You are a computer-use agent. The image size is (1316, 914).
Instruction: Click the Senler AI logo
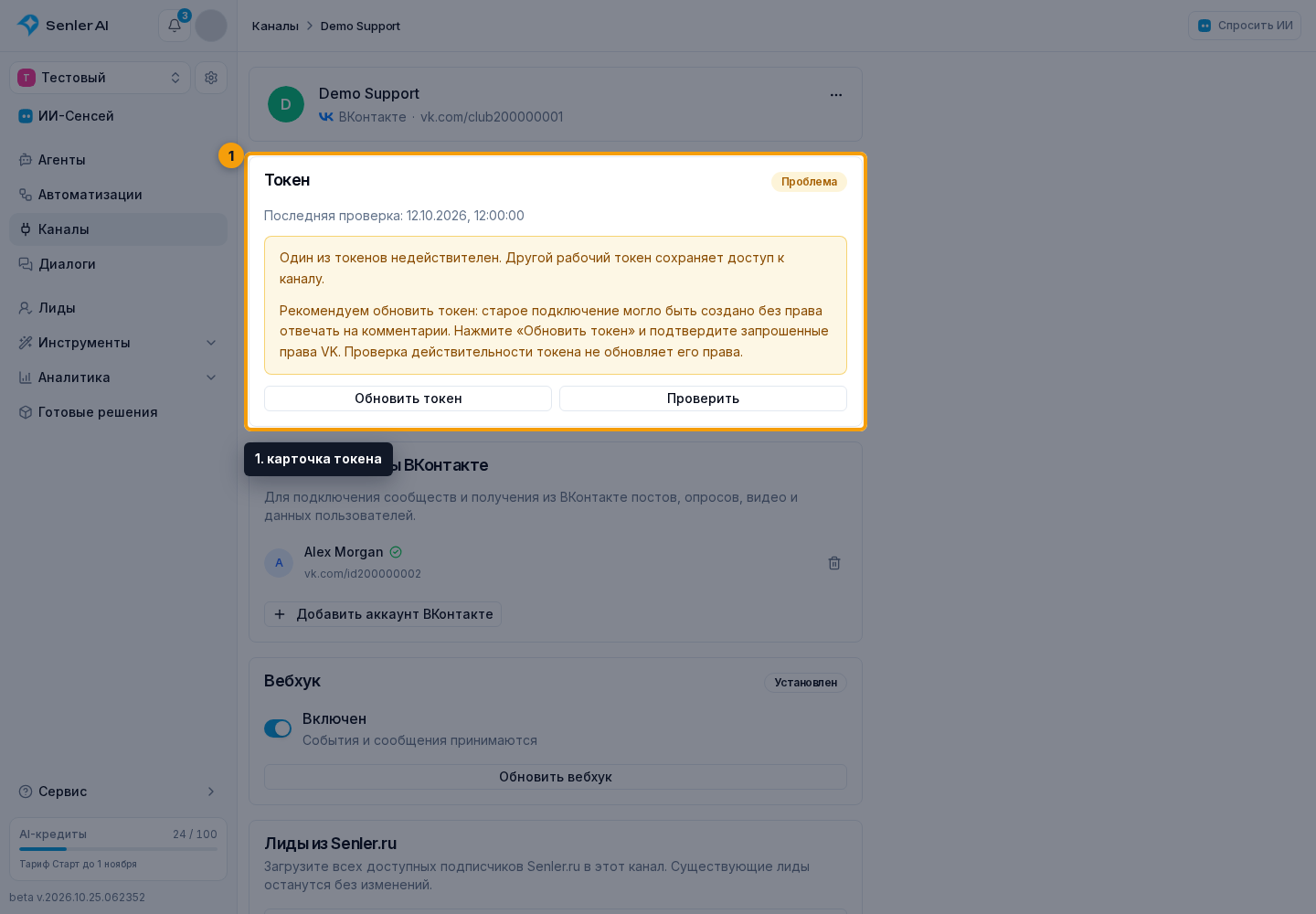[x=63, y=26]
